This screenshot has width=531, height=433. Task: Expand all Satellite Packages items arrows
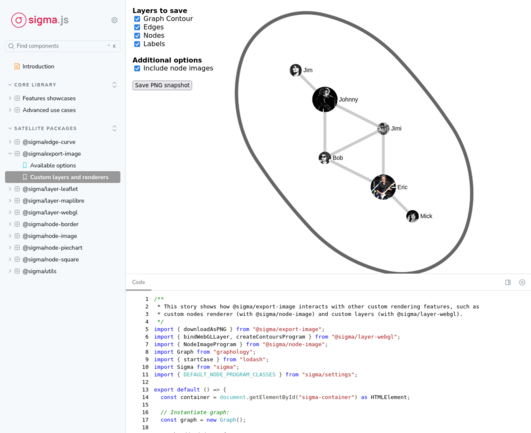click(114, 128)
